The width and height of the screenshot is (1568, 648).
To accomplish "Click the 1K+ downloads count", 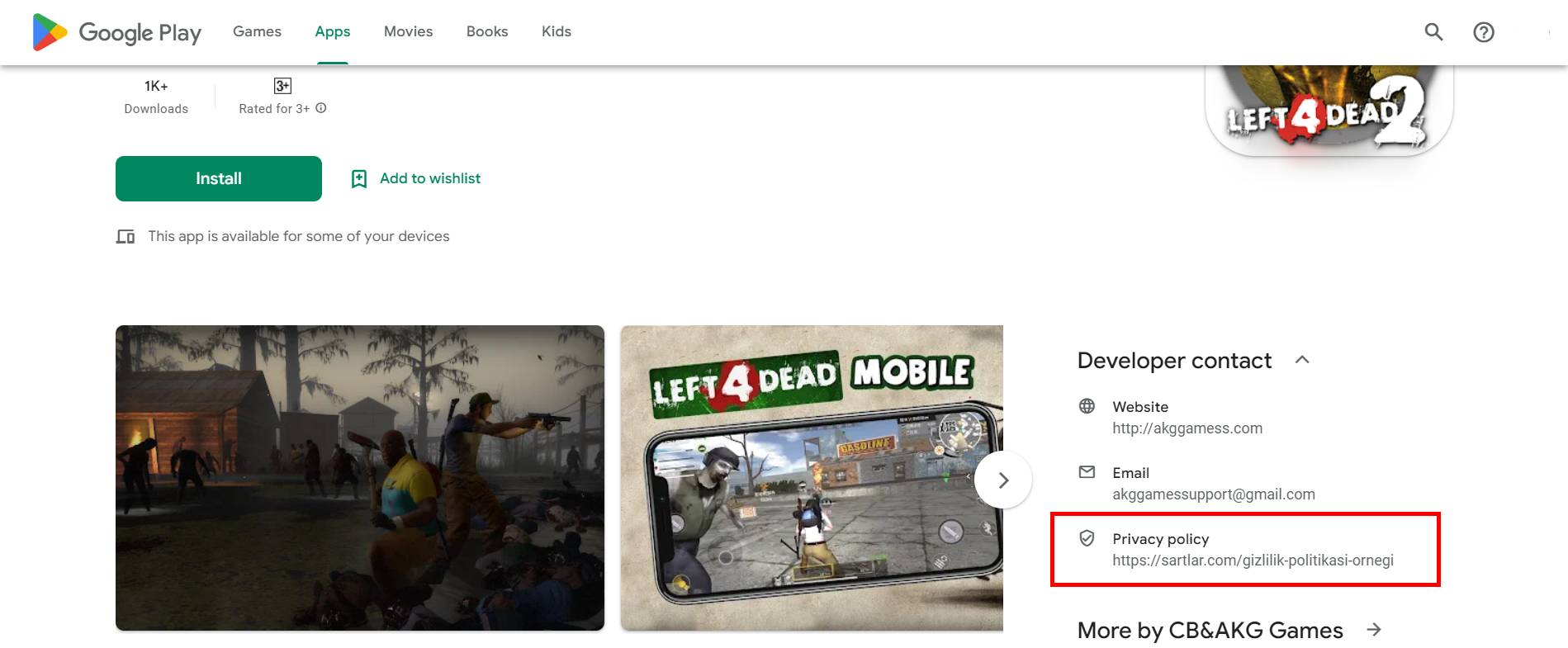I will click(156, 86).
